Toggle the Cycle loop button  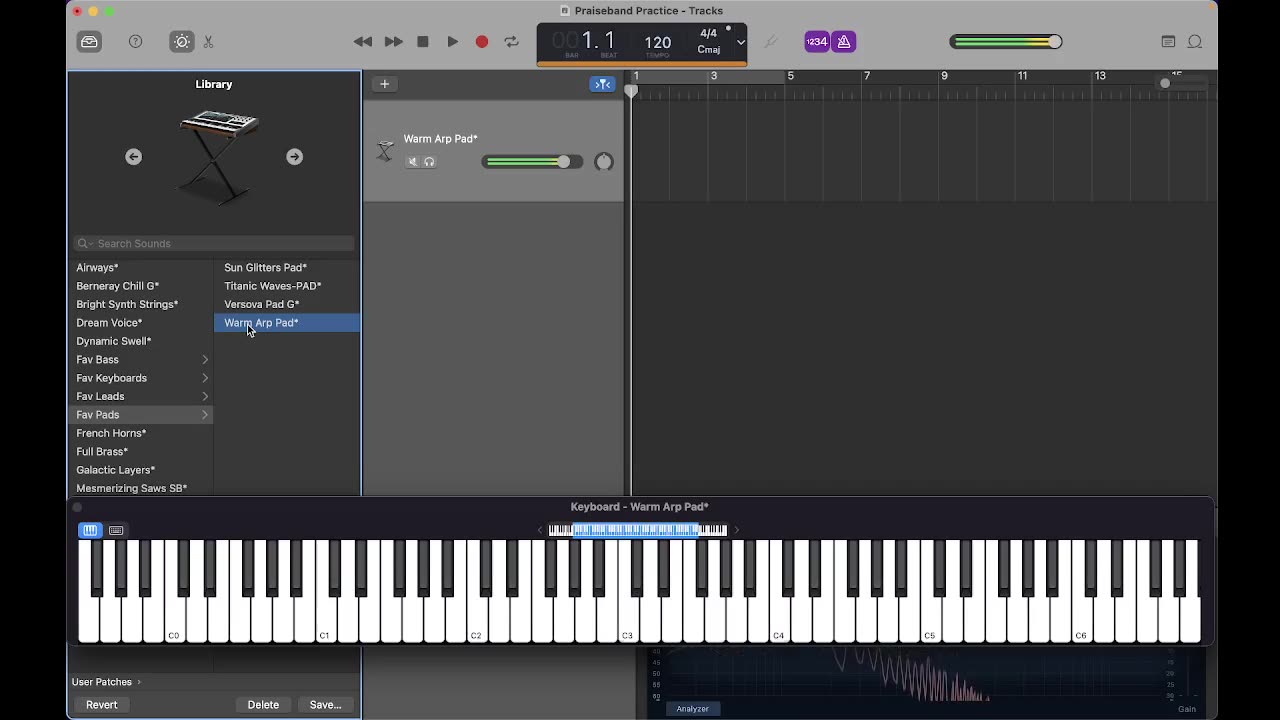click(x=511, y=42)
